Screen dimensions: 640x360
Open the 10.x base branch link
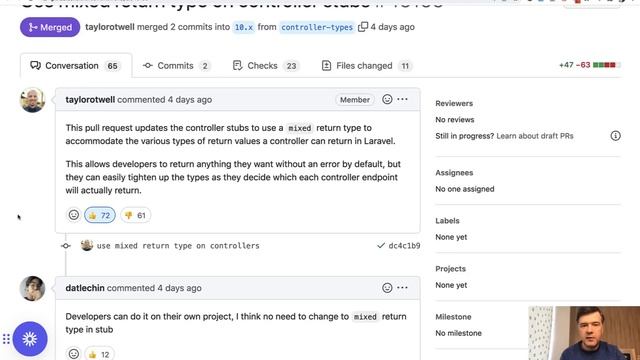click(x=244, y=27)
